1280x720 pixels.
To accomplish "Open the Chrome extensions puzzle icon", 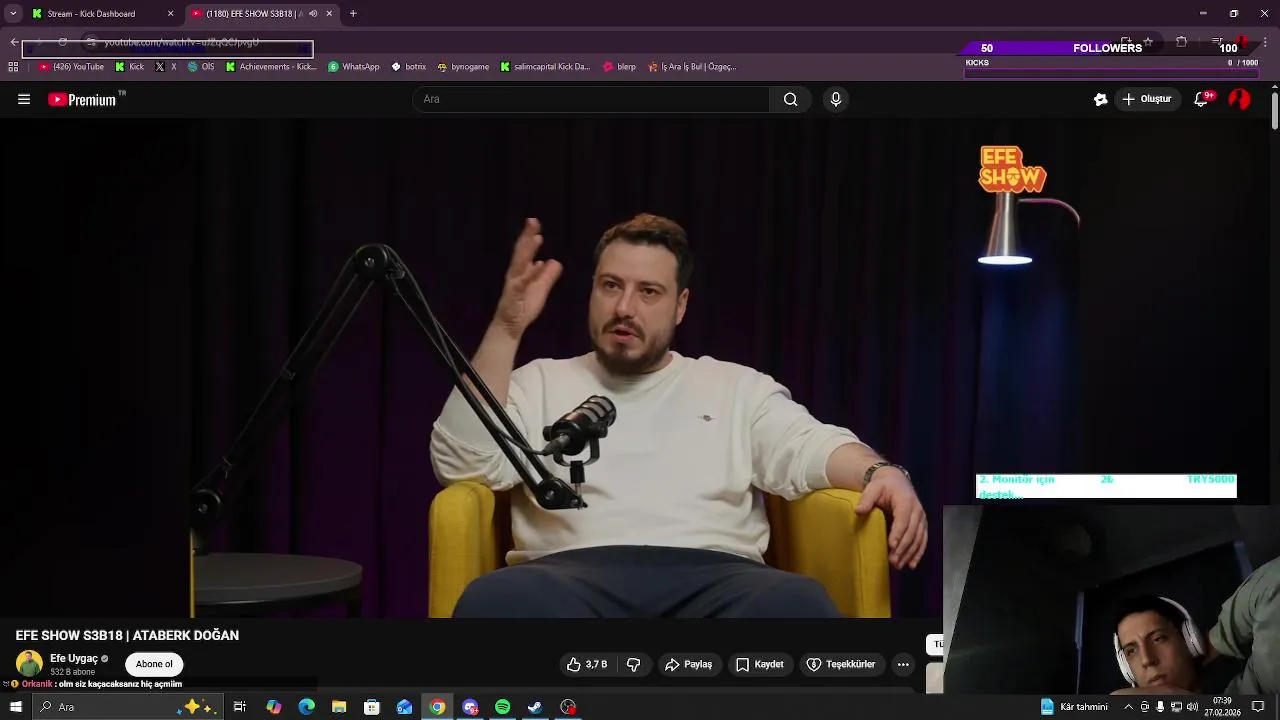I will [1181, 42].
